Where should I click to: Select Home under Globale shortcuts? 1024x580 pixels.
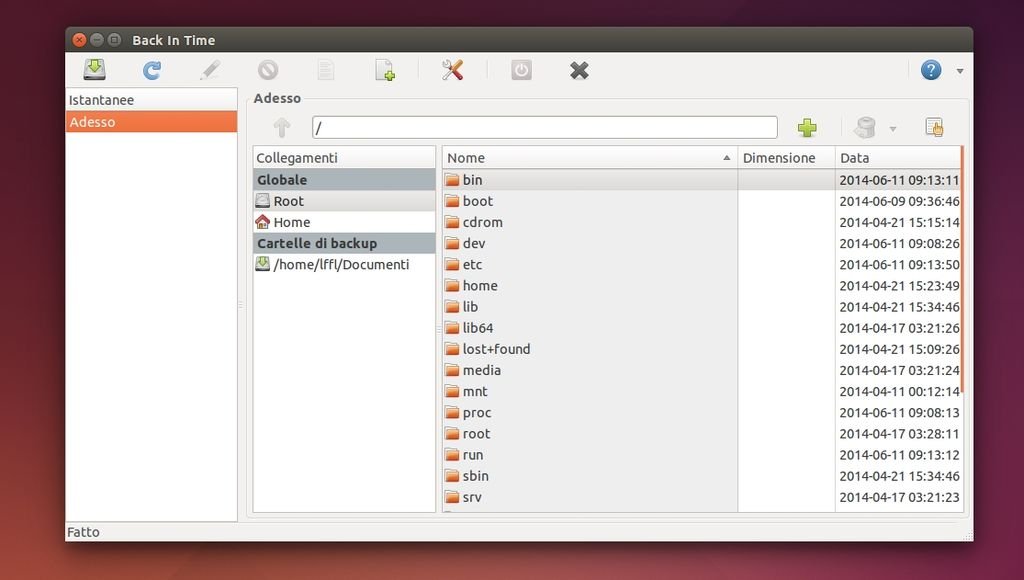291,222
